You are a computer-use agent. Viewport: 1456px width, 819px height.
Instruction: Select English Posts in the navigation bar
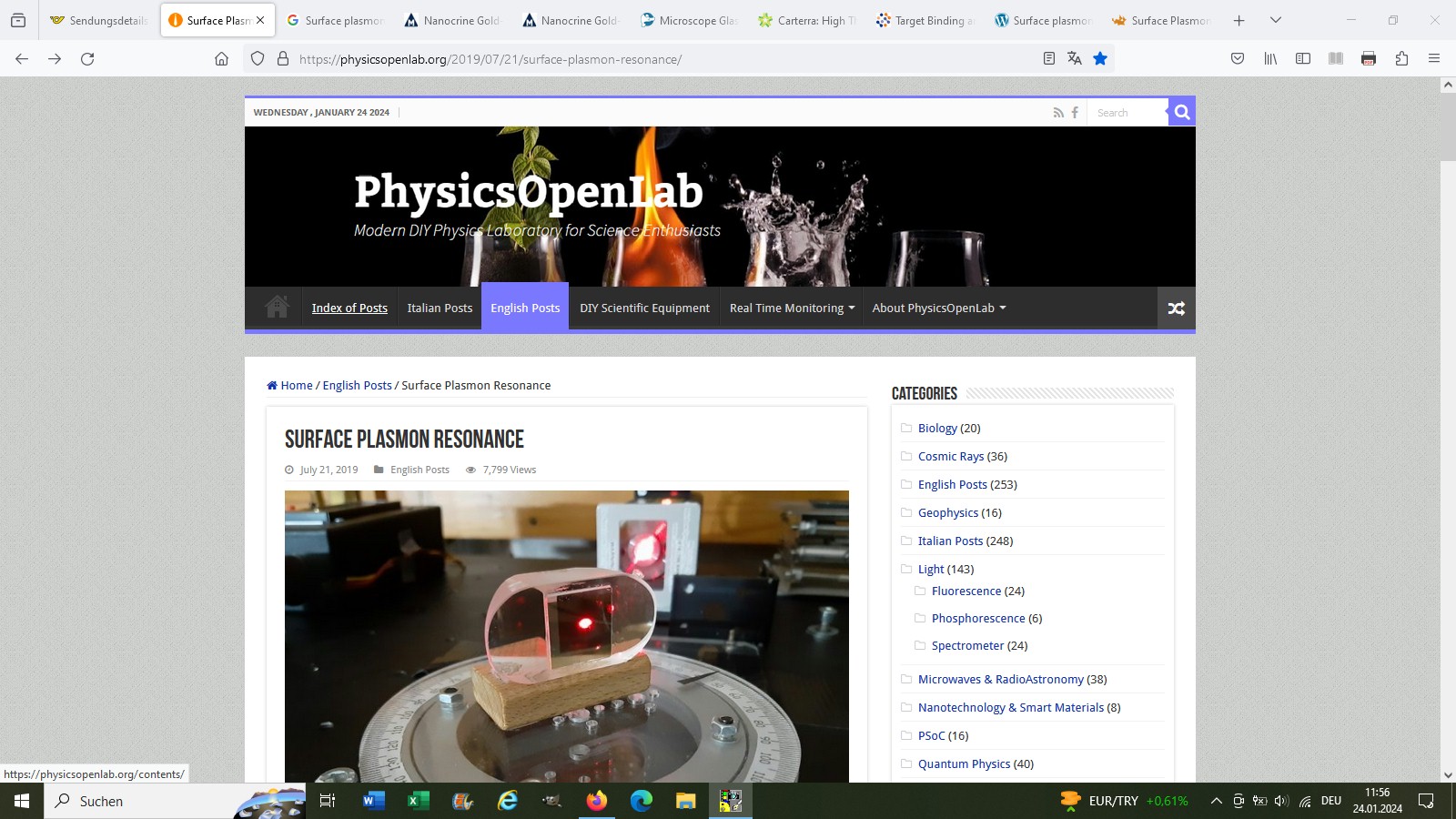click(525, 308)
